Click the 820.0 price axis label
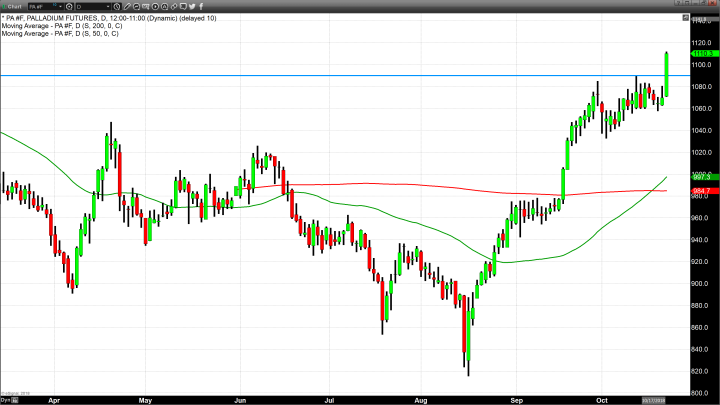The height and width of the screenshot is (405, 720). pos(702,371)
